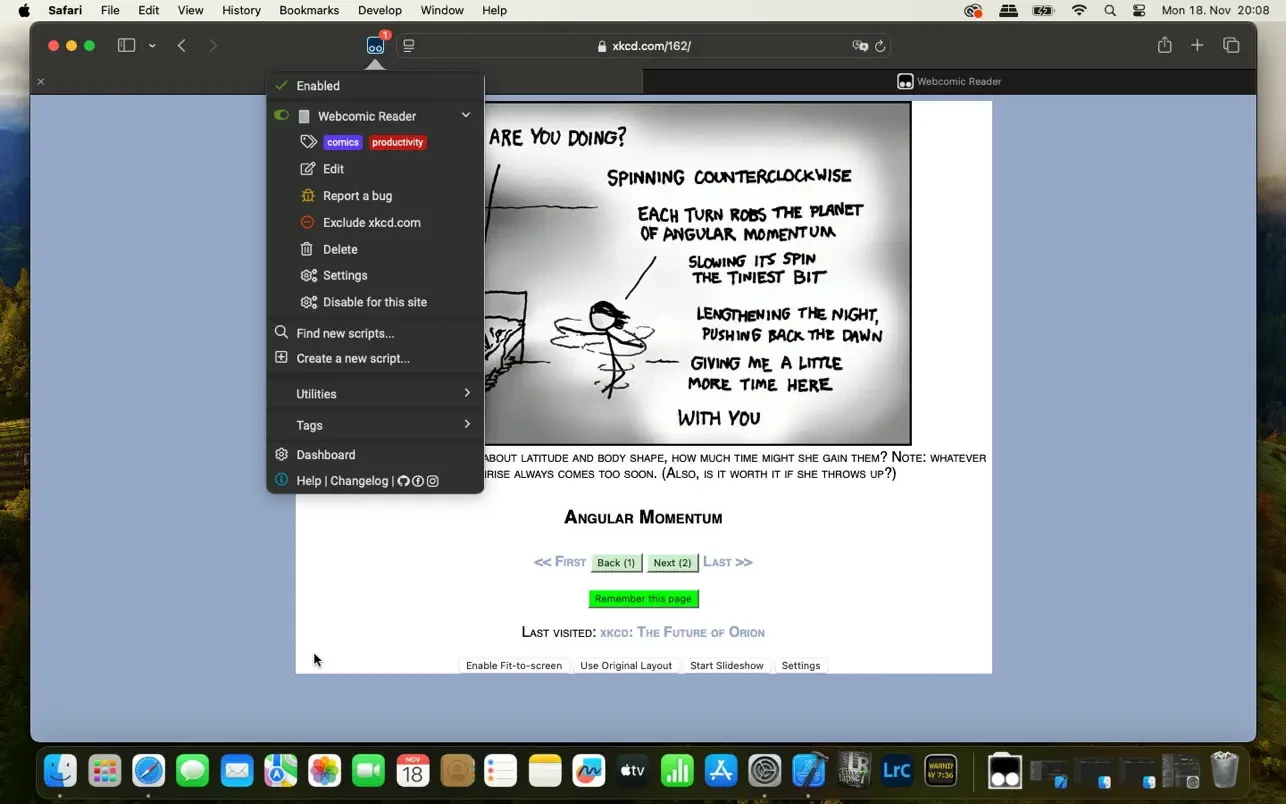Click the Safari share icon

click(1164, 45)
